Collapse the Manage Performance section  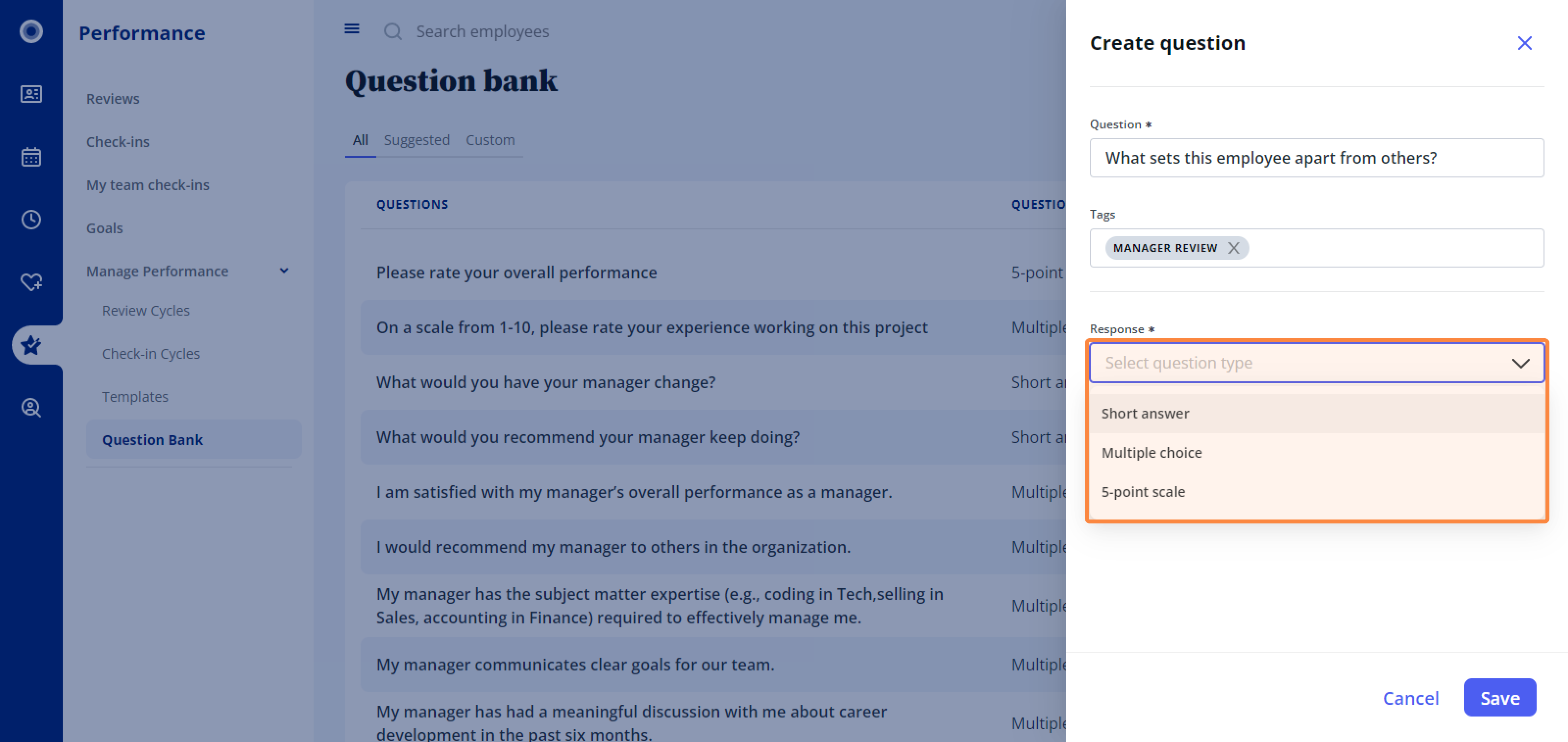click(284, 271)
